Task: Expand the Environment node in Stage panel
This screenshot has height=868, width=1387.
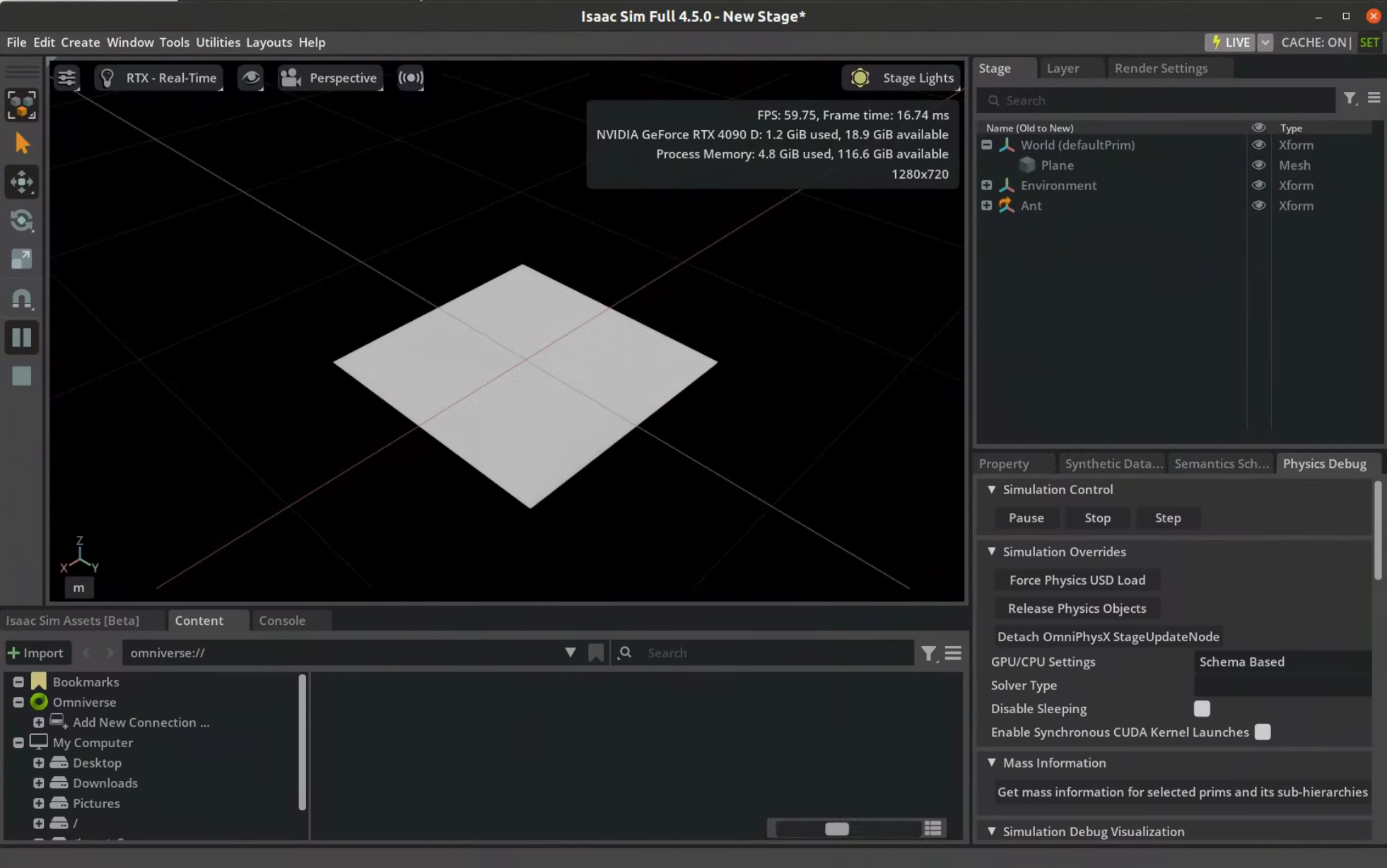Action: pyautogui.click(x=985, y=184)
